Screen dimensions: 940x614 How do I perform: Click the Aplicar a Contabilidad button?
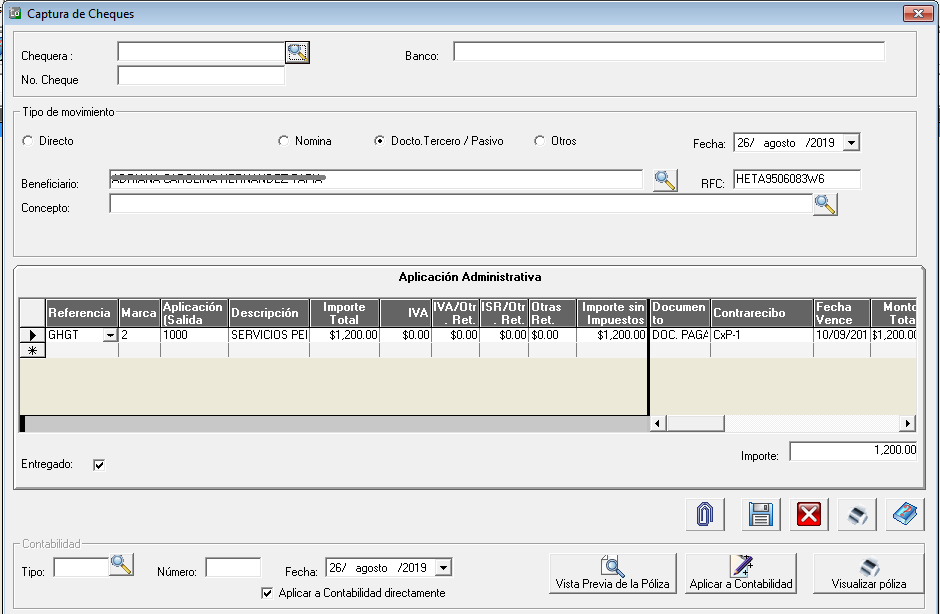point(741,573)
